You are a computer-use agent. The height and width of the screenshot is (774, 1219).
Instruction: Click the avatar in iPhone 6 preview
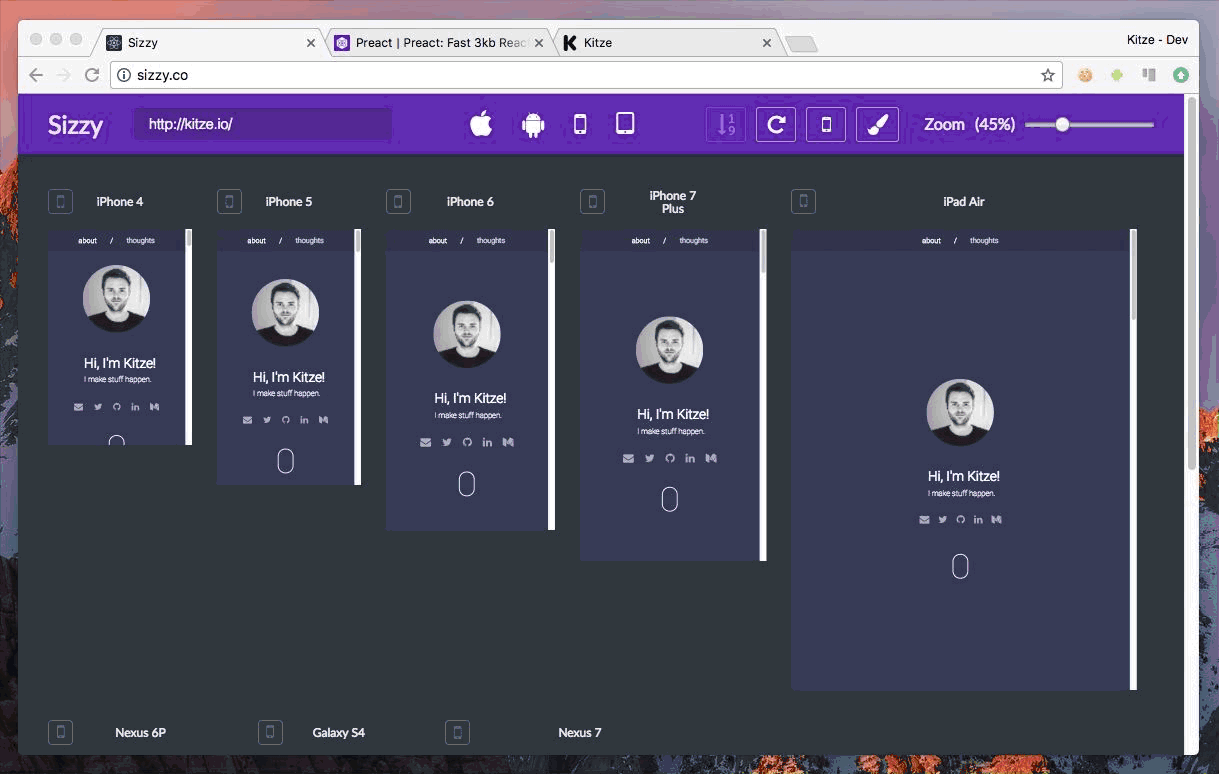click(467, 334)
